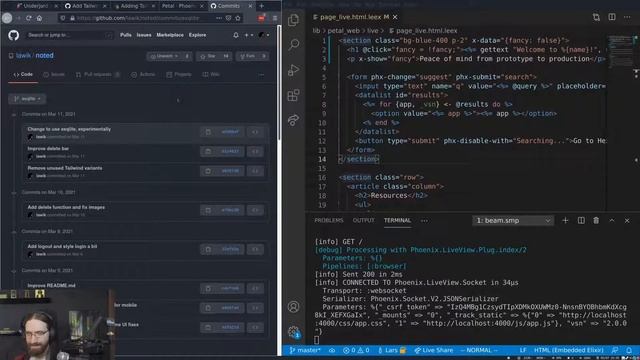Open the repo tabs overflow ellipsis on GitHub

261,75
